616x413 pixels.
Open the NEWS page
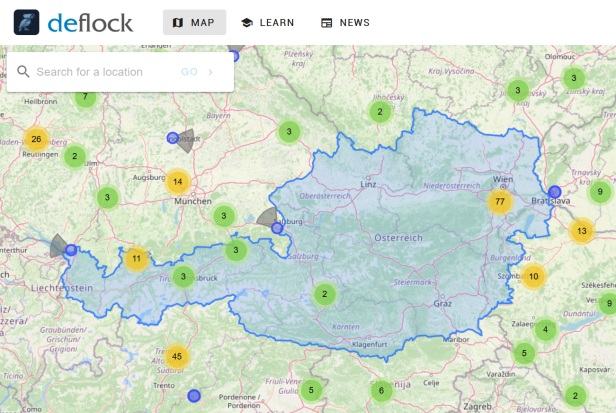pyautogui.click(x=345, y=22)
